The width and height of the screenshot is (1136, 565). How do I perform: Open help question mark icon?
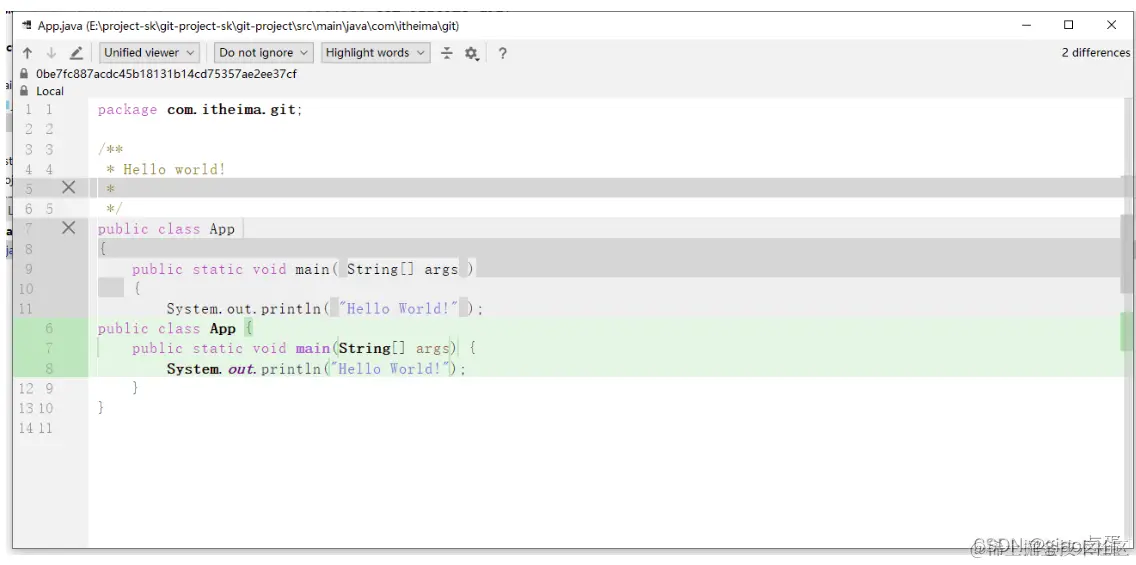[x=502, y=53]
